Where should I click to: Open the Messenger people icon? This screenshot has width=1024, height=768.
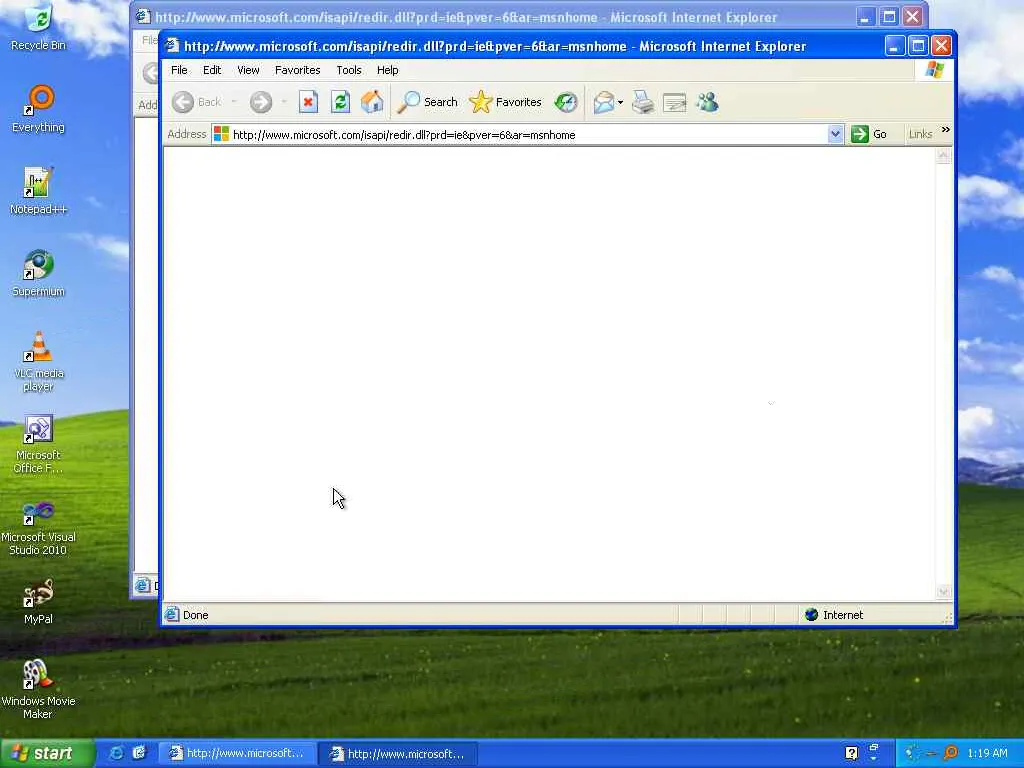[707, 102]
